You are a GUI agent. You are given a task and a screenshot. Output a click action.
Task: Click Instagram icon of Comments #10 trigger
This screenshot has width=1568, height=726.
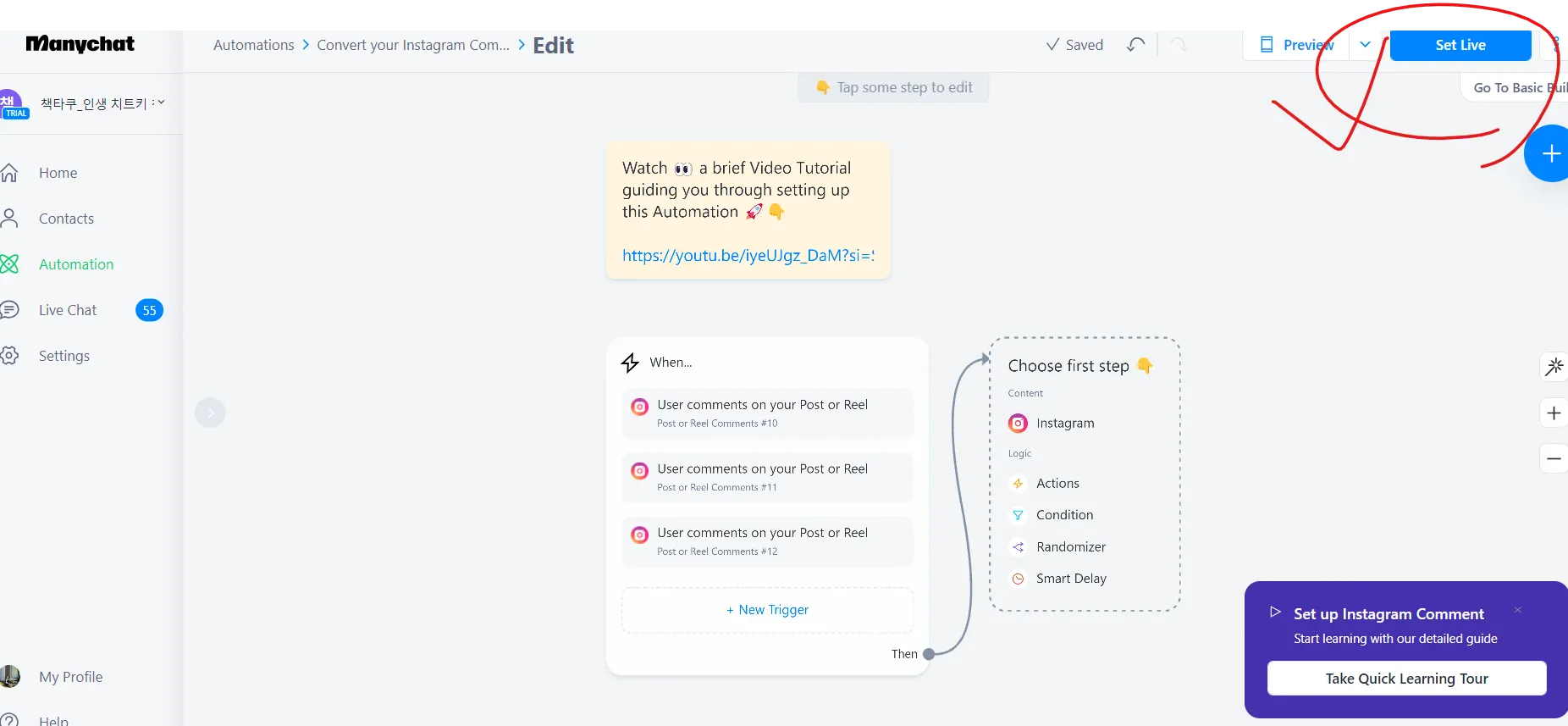tap(640, 407)
